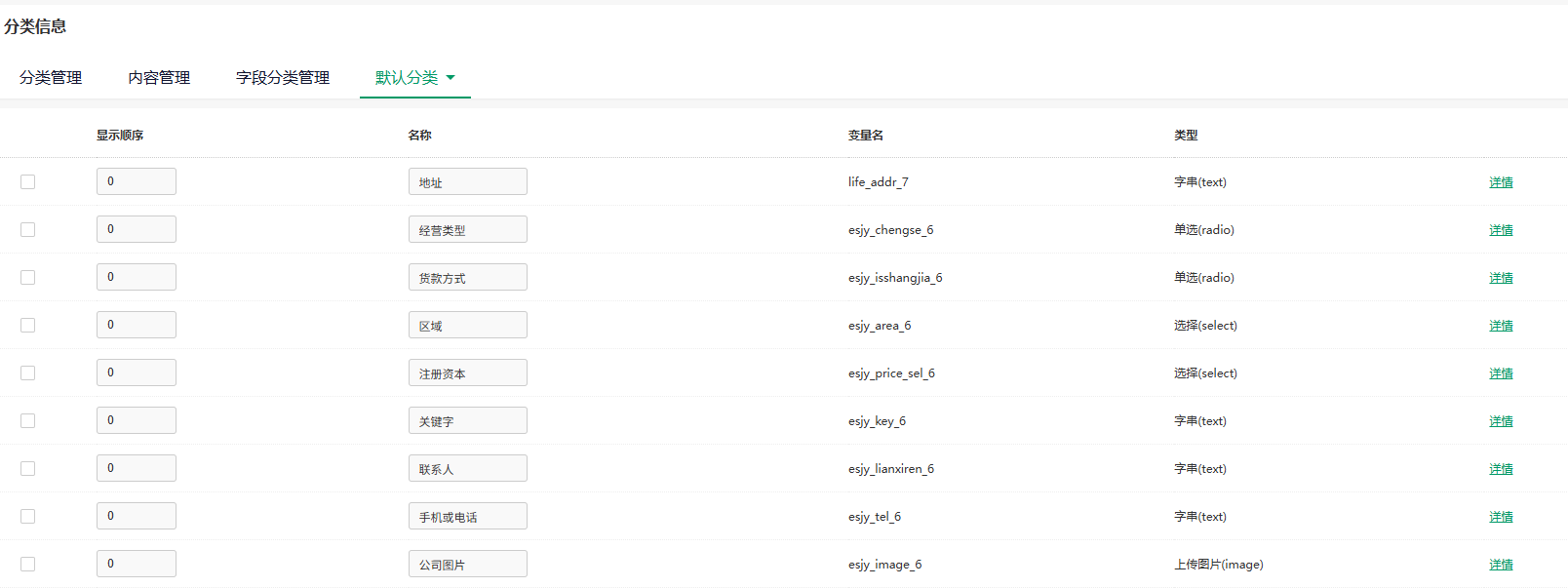1568x588 pixels.
Task: Click display order field for 经营类型 row
Action: pyautogui.click(x=136, y=230)
